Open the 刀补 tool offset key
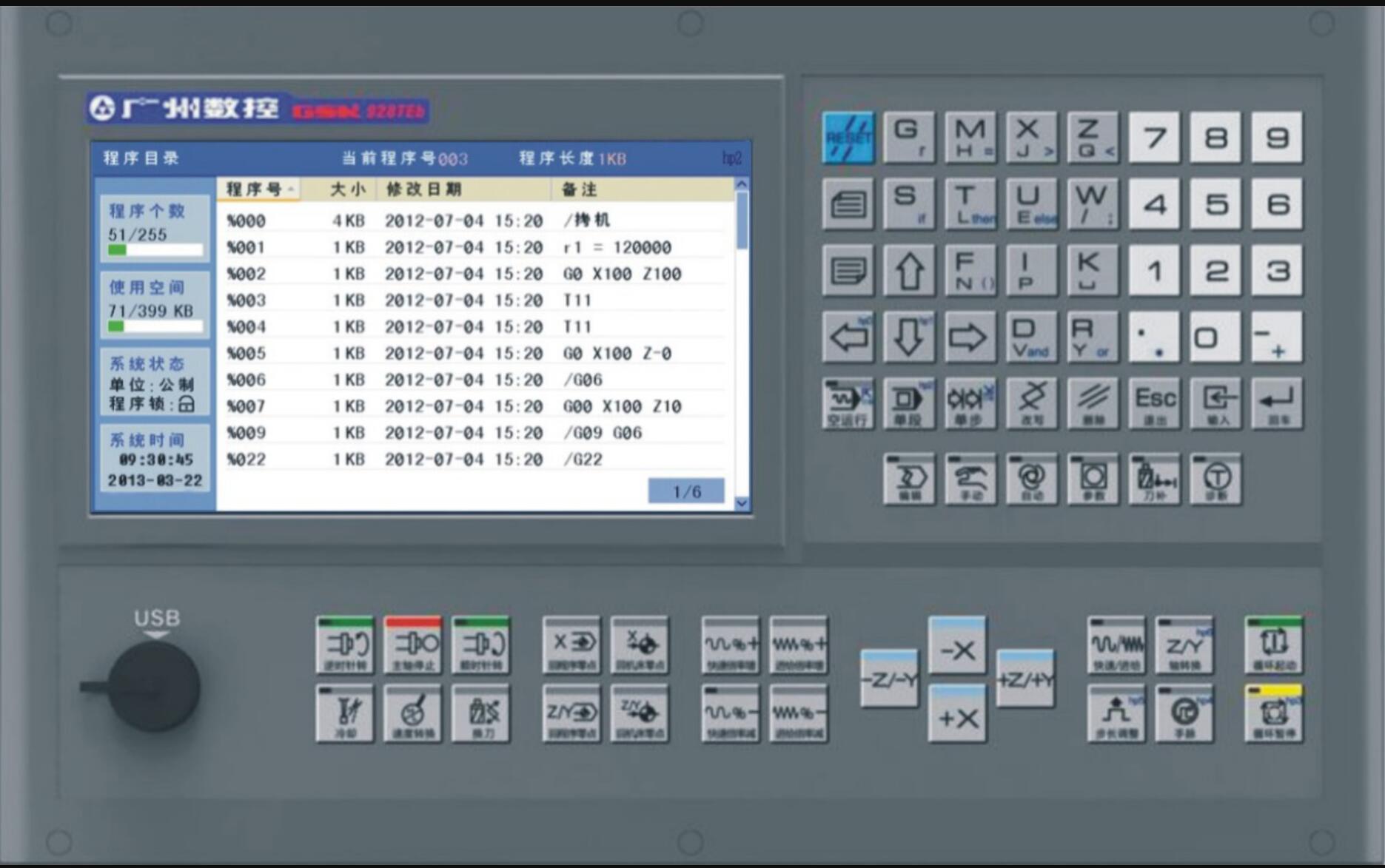Screen dimensions: 1385x868 point(1154,479)
